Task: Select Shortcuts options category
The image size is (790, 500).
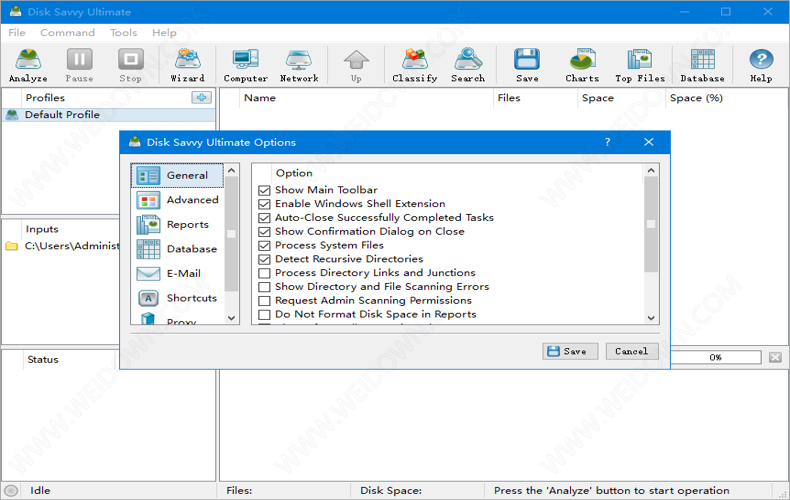Action: coord(177,298)
